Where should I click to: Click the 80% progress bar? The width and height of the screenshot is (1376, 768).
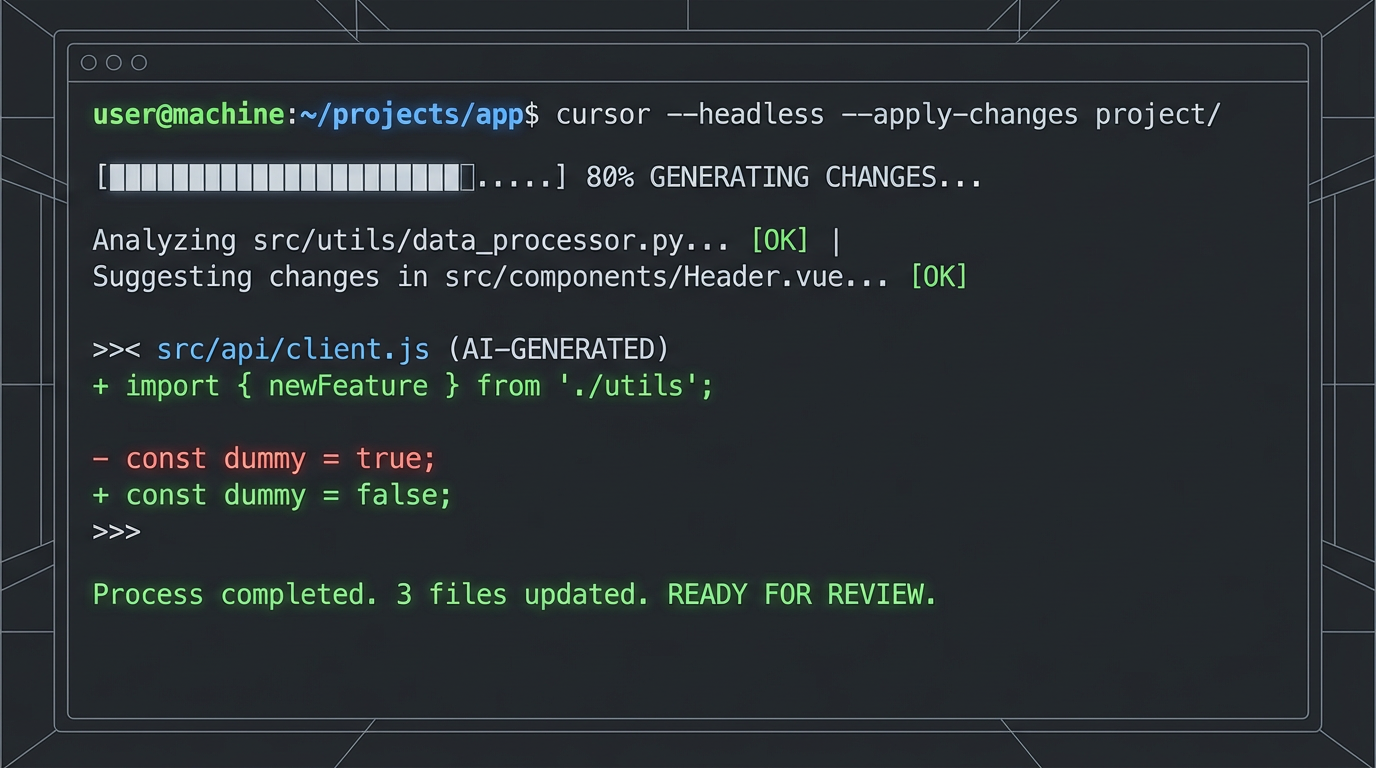pyautogui.click(x=330, y=177)
